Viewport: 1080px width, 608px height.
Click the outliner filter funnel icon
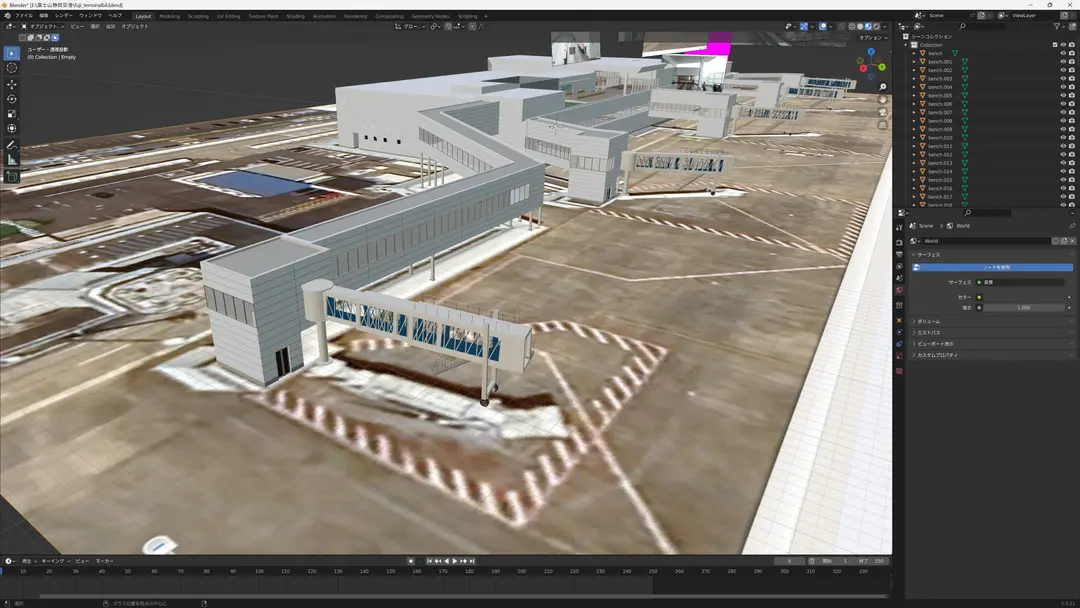tap(1057, 26)
